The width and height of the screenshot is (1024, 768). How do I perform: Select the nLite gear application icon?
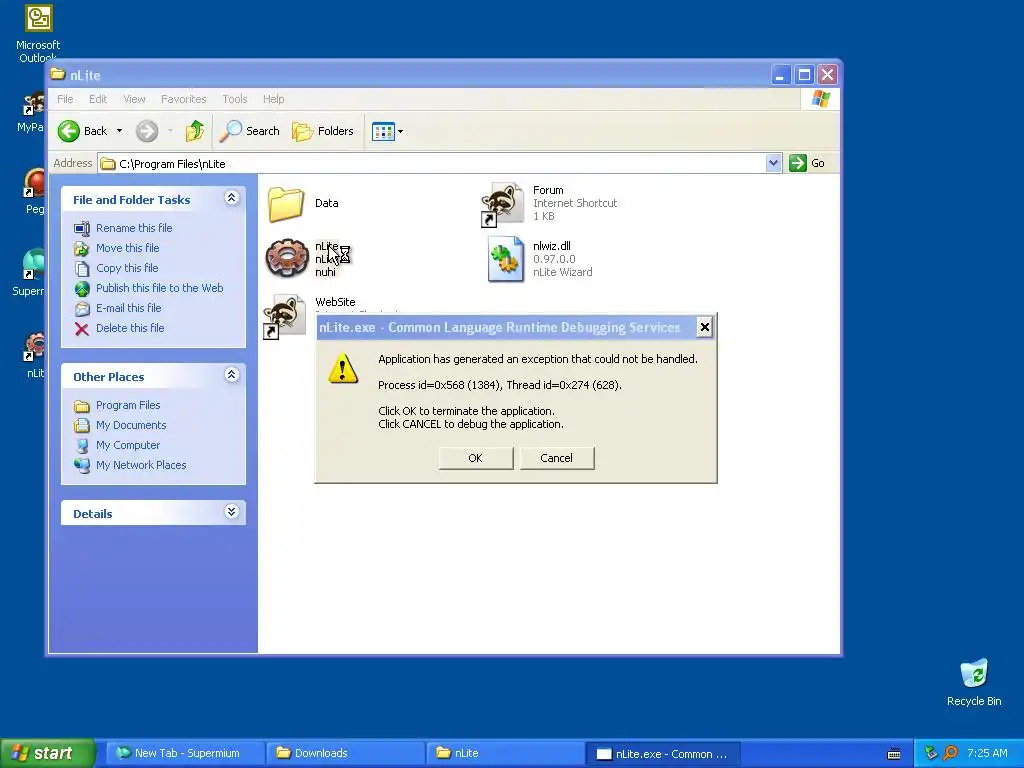pos(287,259)
